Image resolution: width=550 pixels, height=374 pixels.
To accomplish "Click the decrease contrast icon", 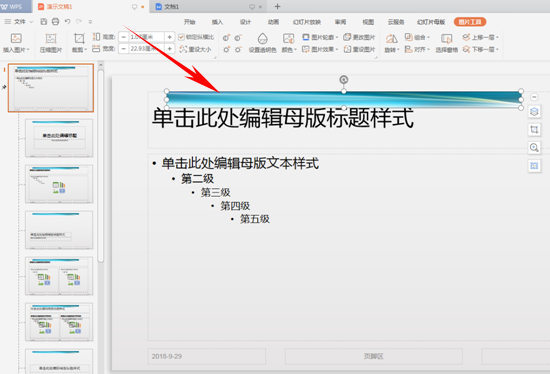I will (238, 38).
